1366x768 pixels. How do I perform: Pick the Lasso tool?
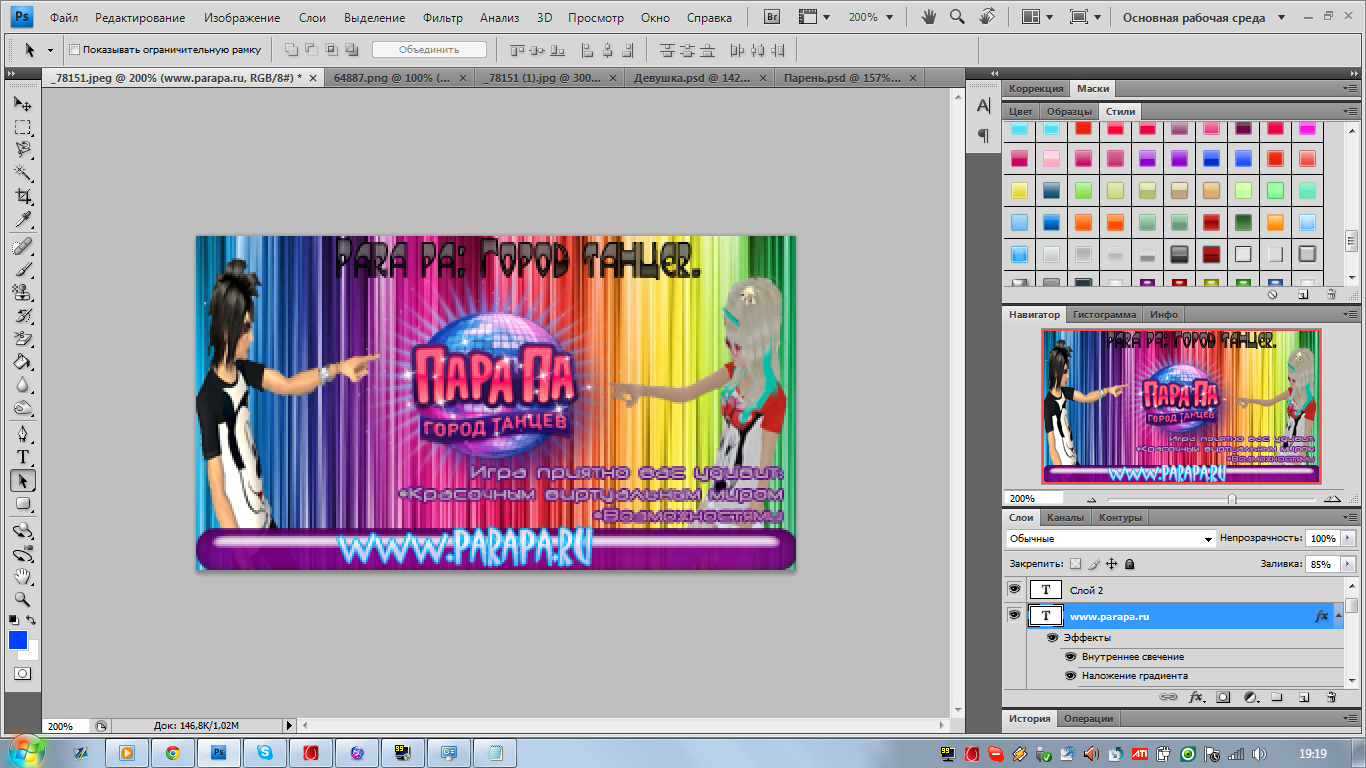(x=23, y=150)
